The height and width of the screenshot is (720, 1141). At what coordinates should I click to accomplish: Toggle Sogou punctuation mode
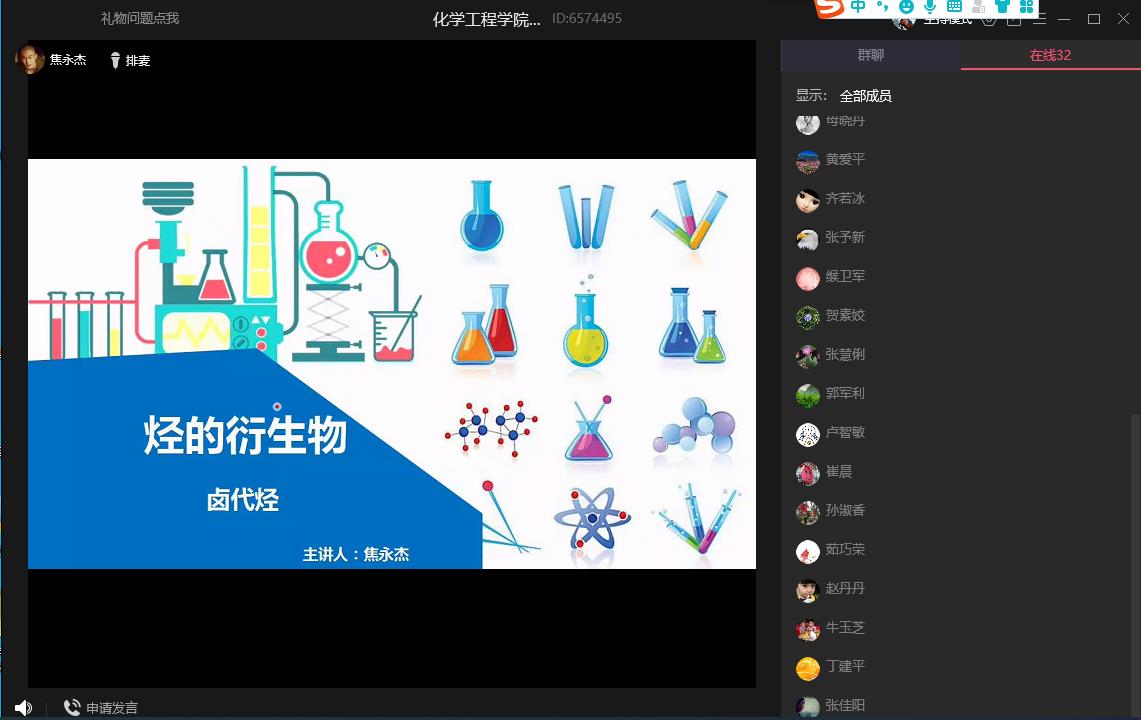click(x=882, y=7)
